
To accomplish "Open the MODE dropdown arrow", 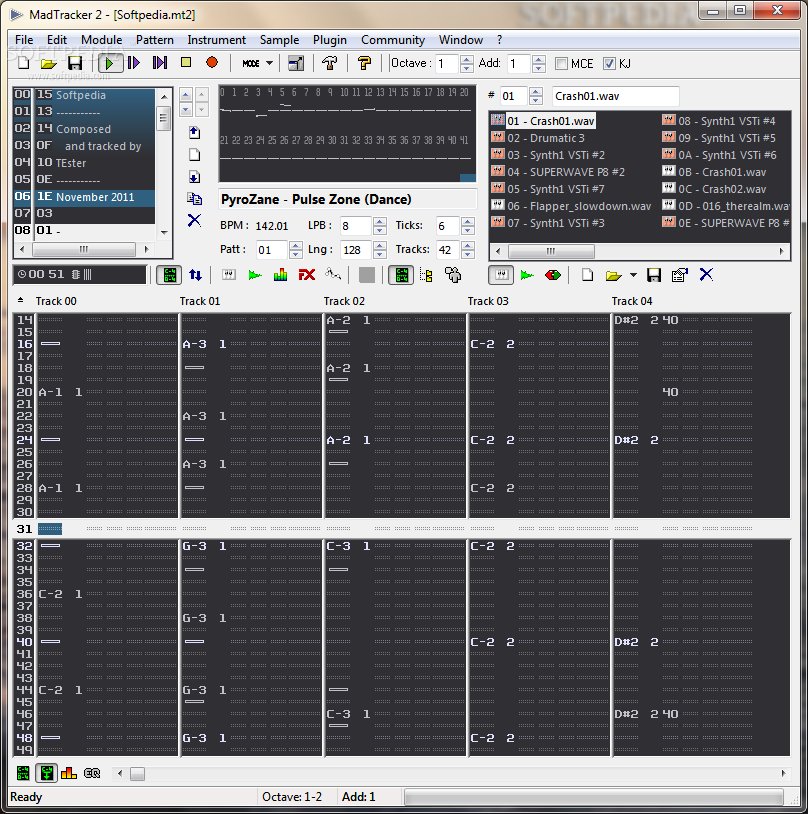I will pyautogui.click(x=270, y=63).
